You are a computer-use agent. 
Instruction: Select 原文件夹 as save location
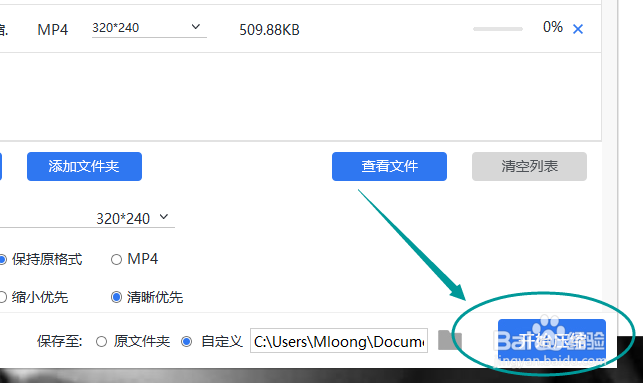tap(101, 341)
